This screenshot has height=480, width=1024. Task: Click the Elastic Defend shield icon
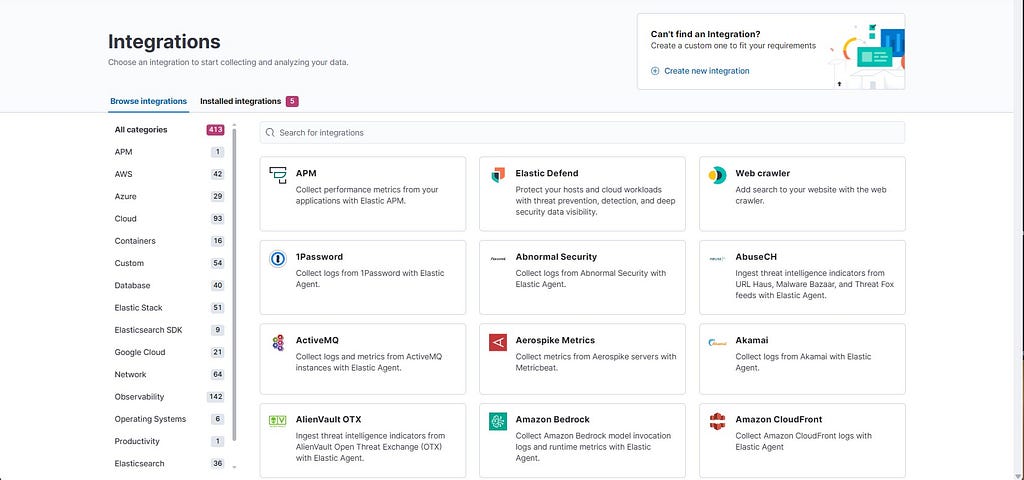[x=498, y=175]
